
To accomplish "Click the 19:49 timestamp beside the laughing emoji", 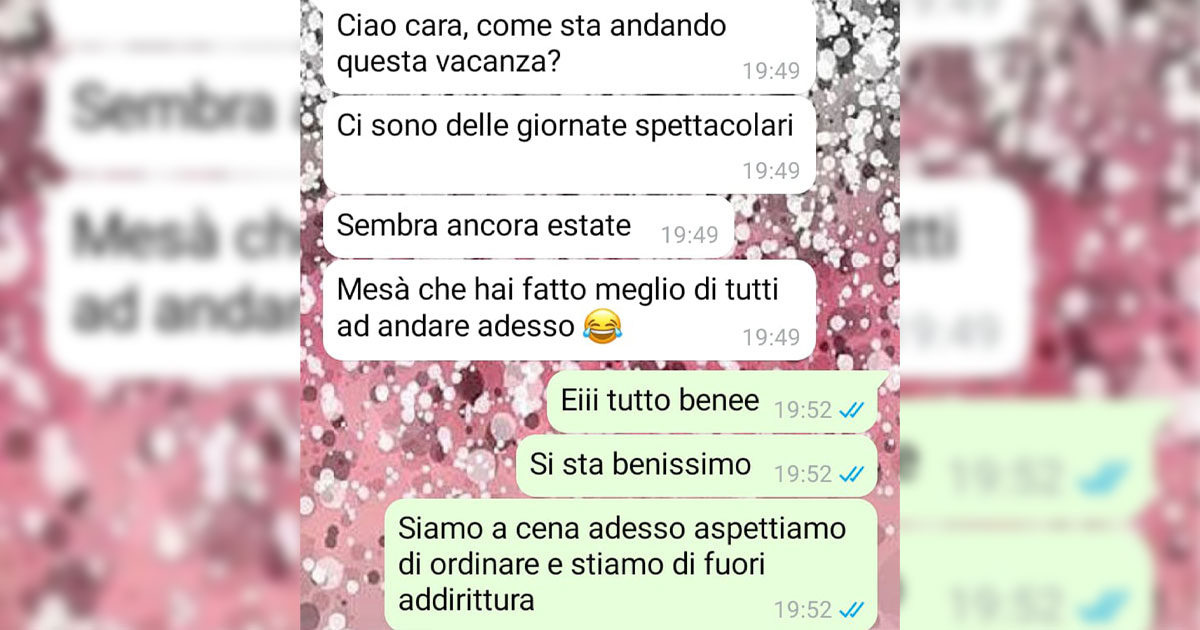I will coord(771,337).
